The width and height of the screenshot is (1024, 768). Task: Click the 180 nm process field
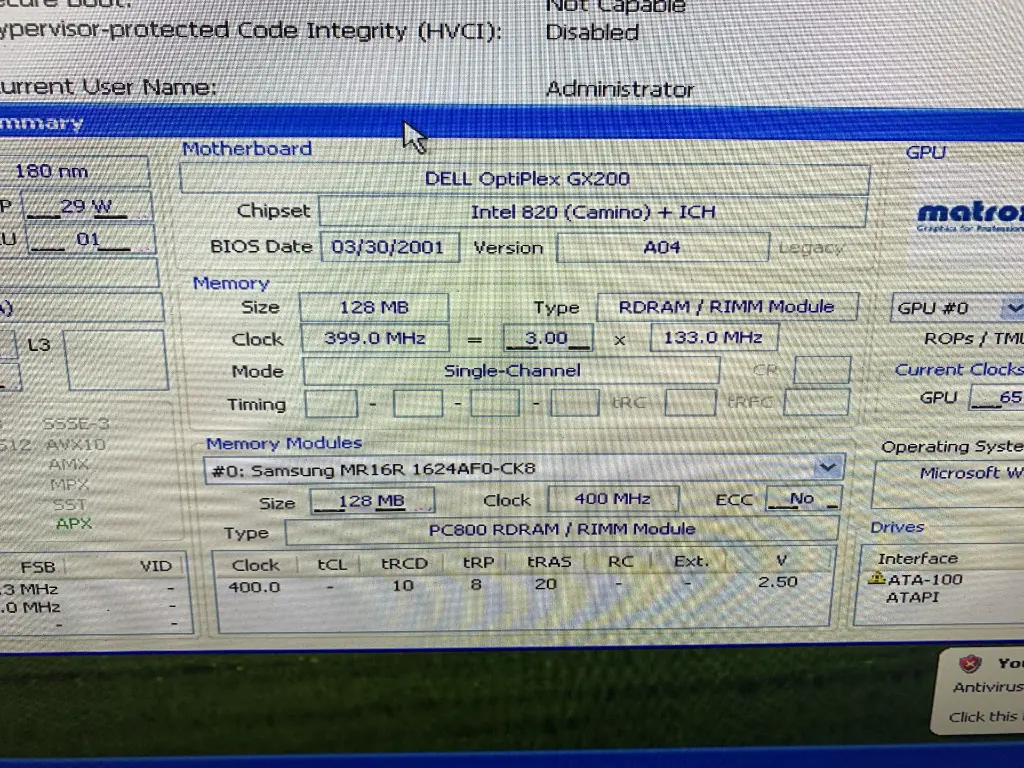point(74,172)
